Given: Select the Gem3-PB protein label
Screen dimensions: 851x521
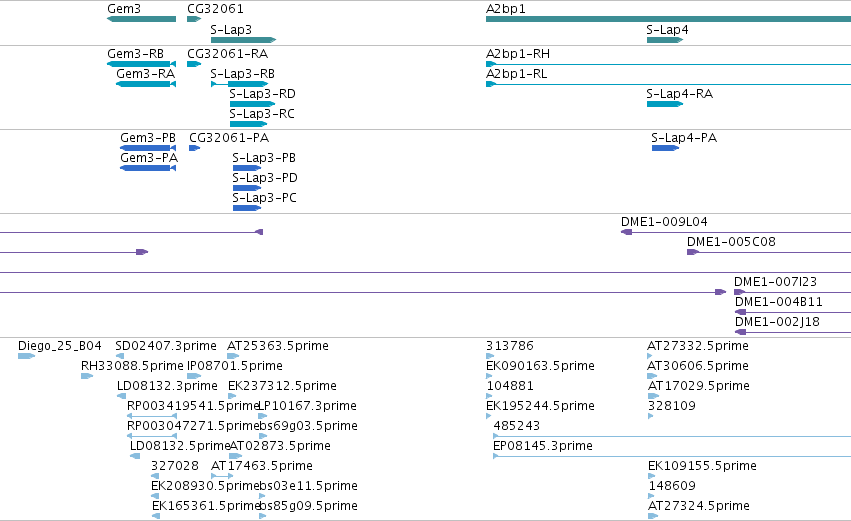Looking at the screenshot, I should tap(148, 138).
